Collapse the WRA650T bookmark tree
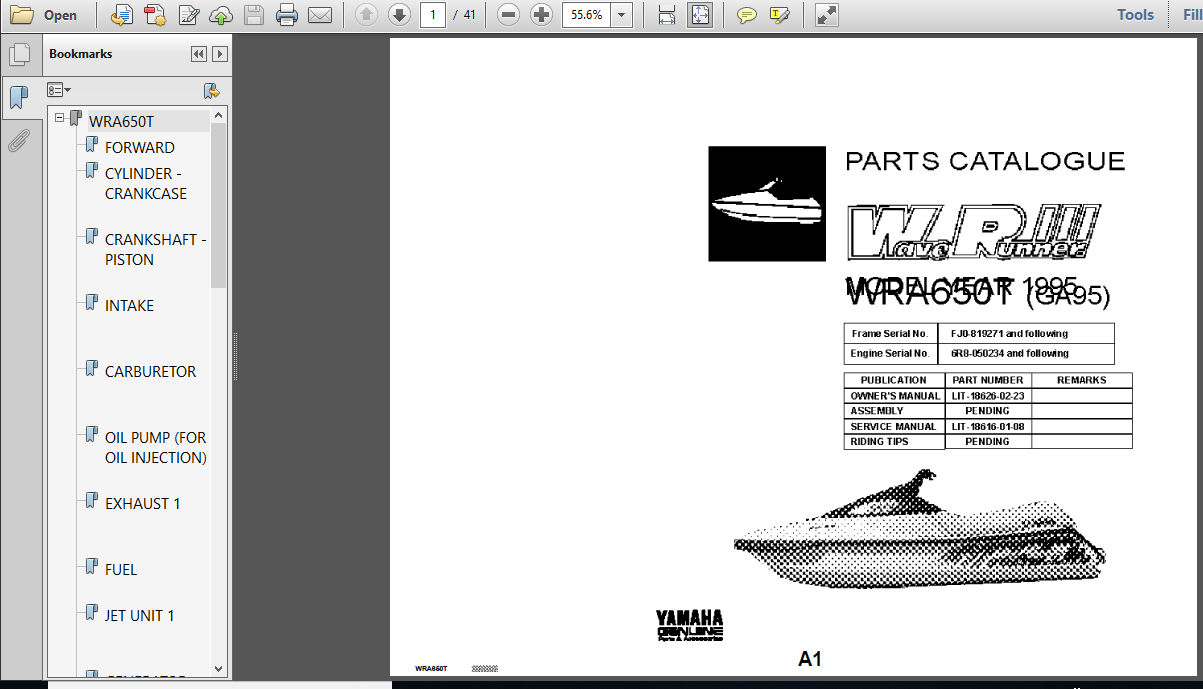This screenshot has width=1203, height=689. click(x=60, y=118)
